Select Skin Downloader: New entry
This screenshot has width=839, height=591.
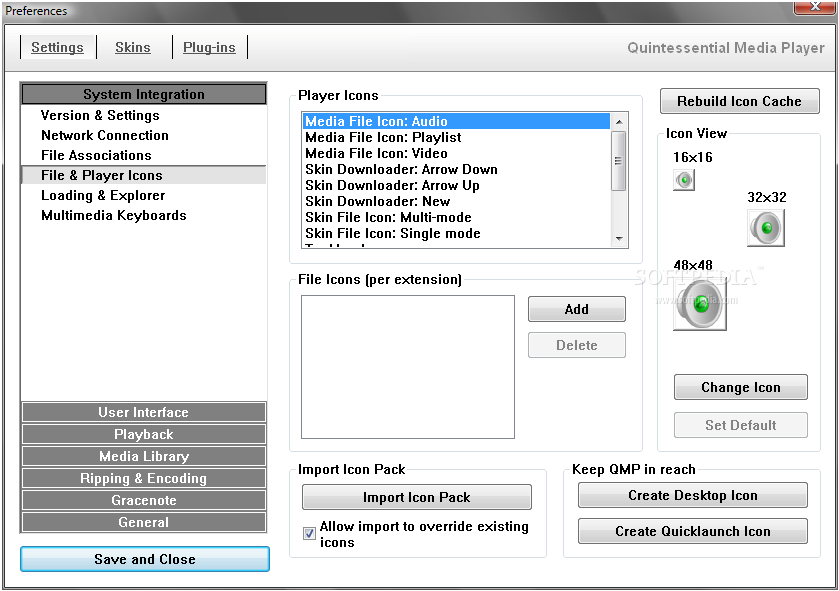click(456, 202)
